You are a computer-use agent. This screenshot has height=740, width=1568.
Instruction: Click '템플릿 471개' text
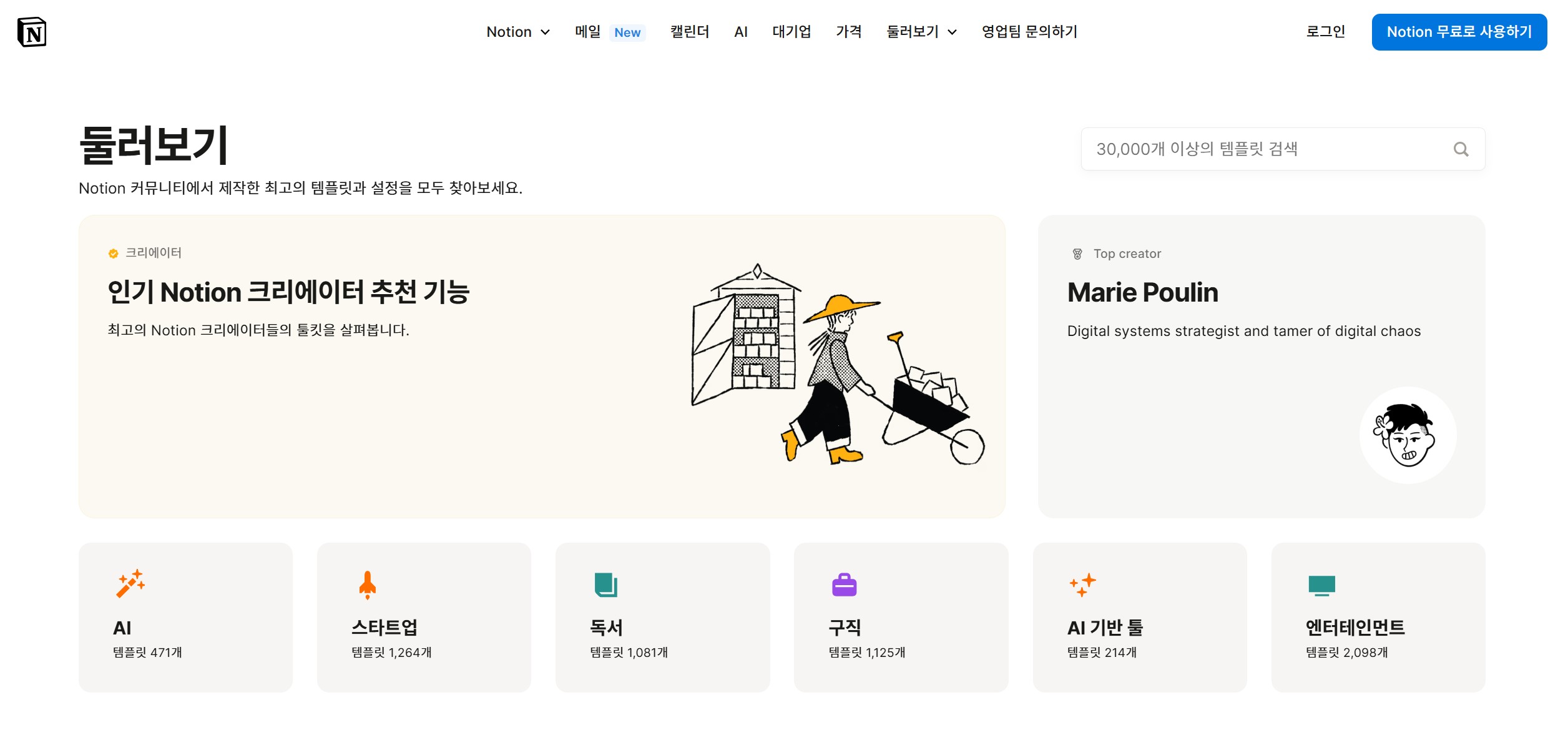click(x=147, y=653)
